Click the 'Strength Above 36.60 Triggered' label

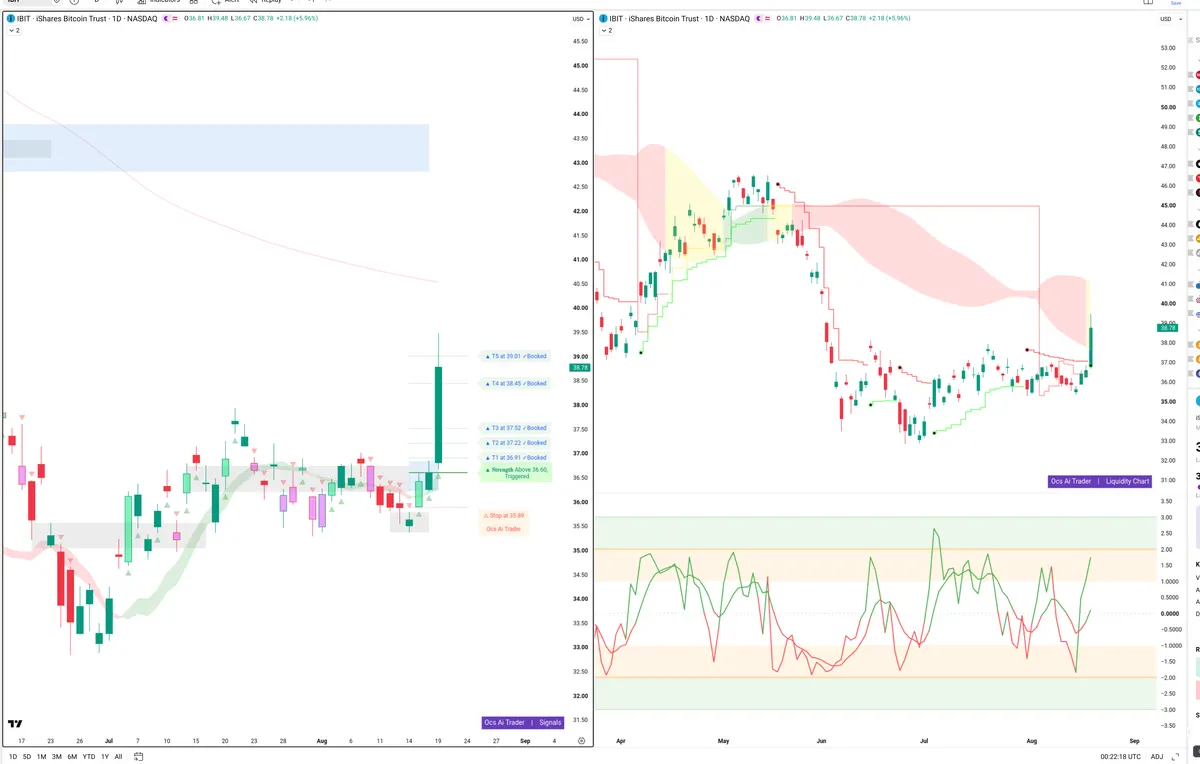tap(516, 472)
